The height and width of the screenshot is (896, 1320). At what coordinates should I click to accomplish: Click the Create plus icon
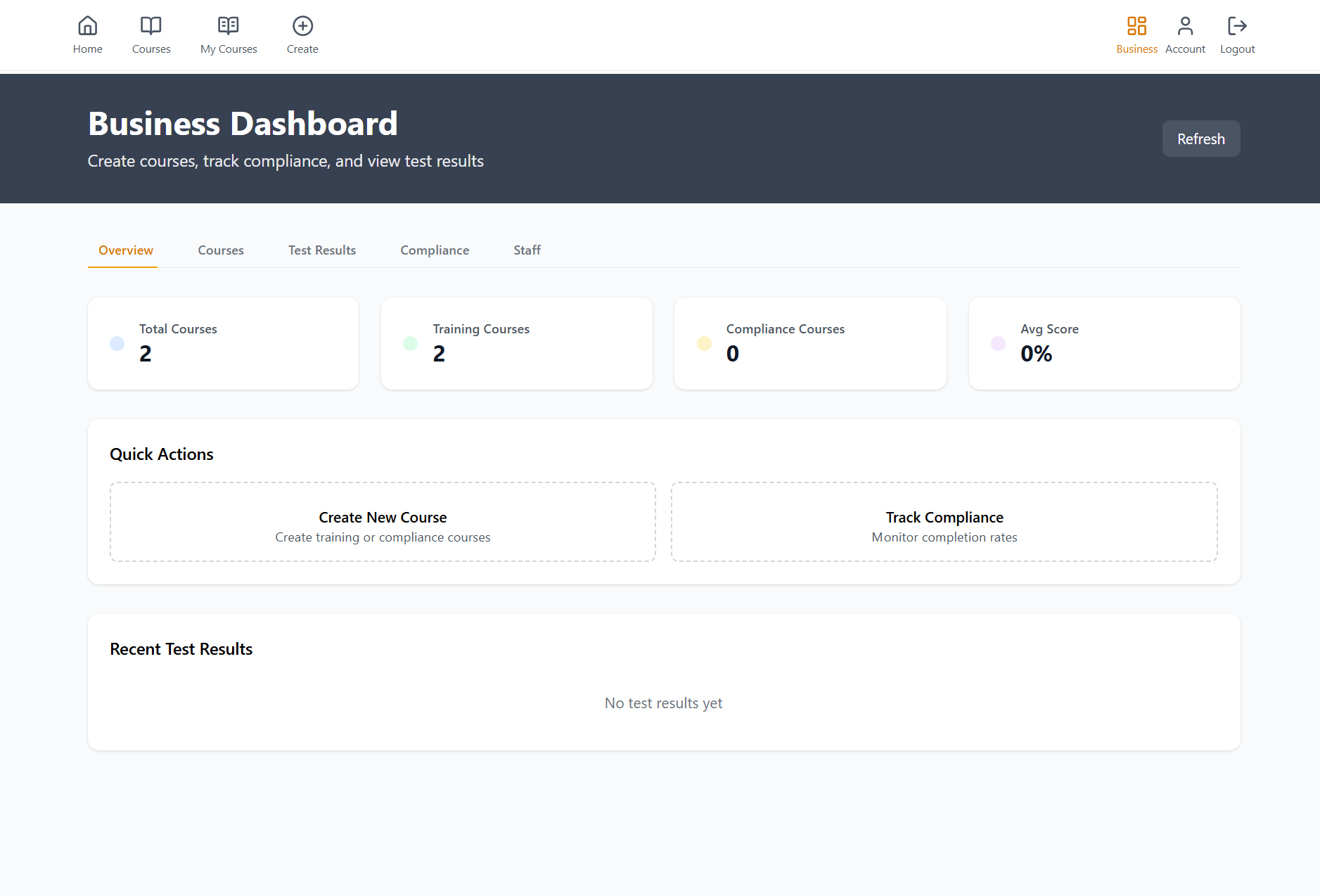[x=302, y=25]
